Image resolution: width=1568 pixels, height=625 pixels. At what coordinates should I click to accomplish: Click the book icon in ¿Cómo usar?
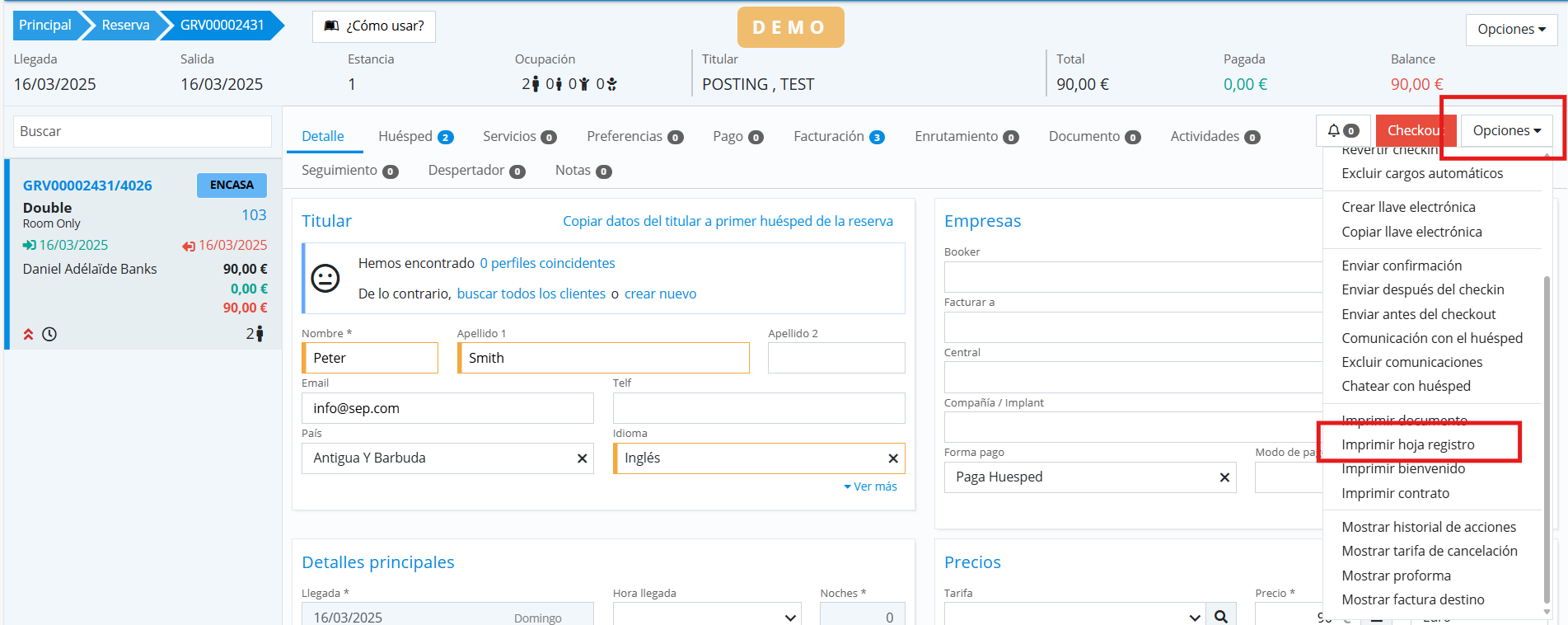click(x=331, y=26)
